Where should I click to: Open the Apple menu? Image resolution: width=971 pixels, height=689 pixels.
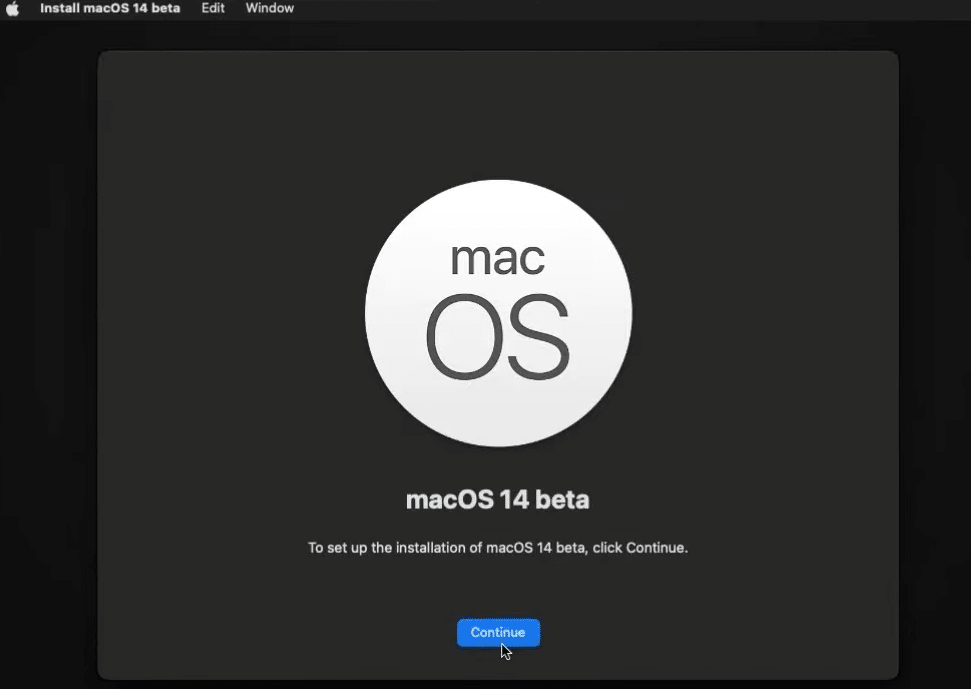[12, 9]
